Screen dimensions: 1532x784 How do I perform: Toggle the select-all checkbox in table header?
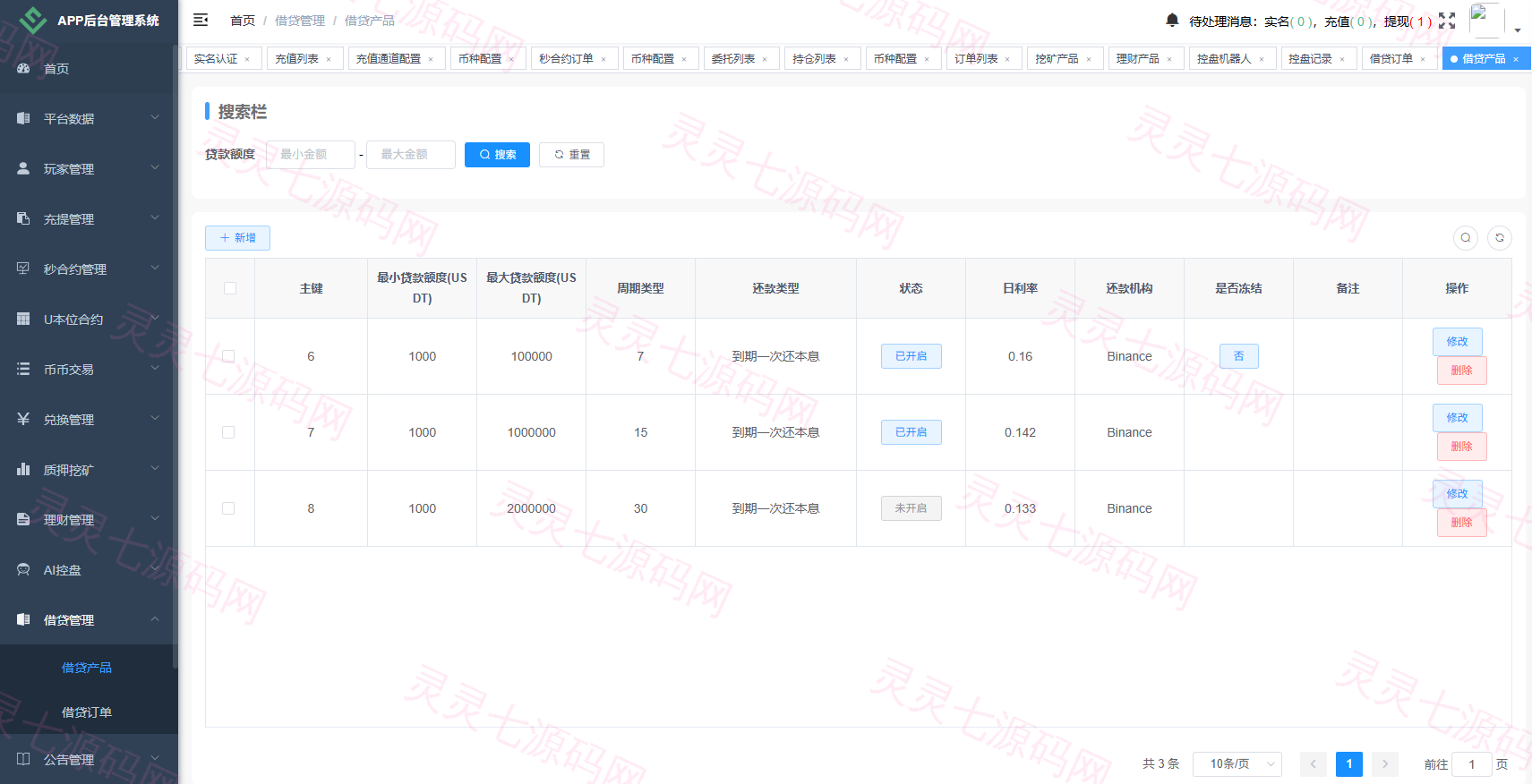230,288
